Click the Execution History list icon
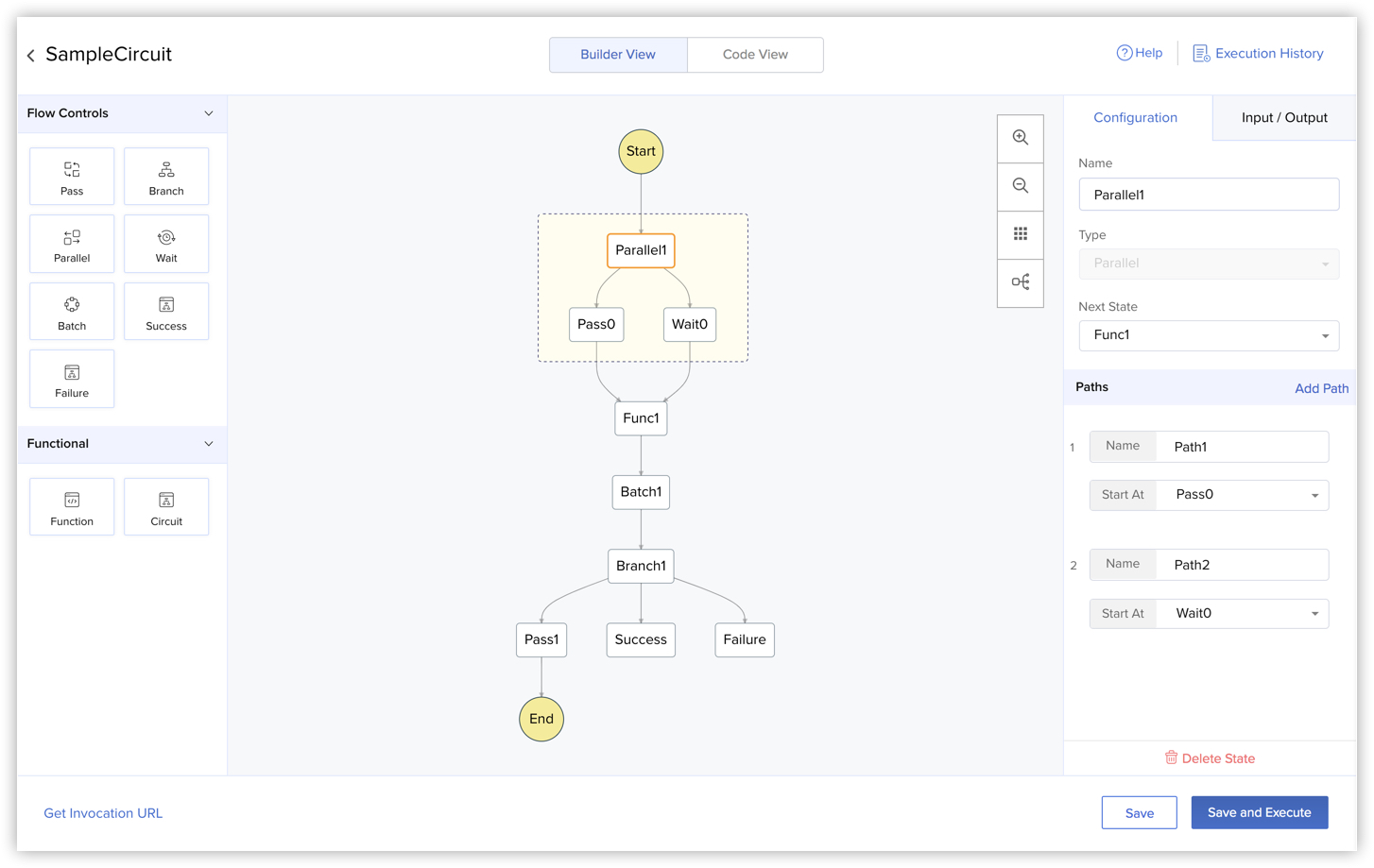Image resolution: width=1374 pixels, height=868 pixels. pyautogui.click(x=1201, y=54)
